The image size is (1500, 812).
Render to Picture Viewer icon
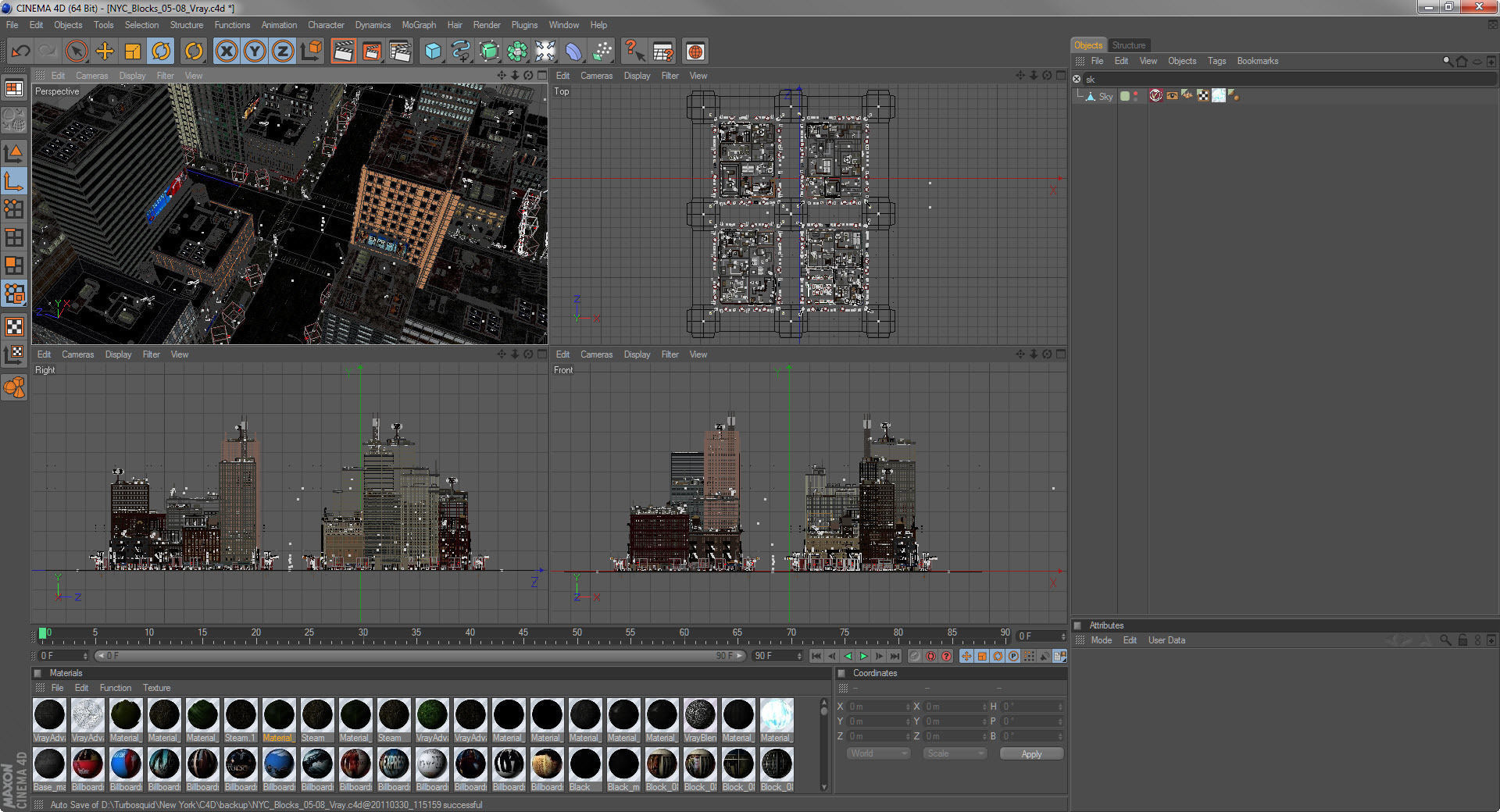click(372, 52)
